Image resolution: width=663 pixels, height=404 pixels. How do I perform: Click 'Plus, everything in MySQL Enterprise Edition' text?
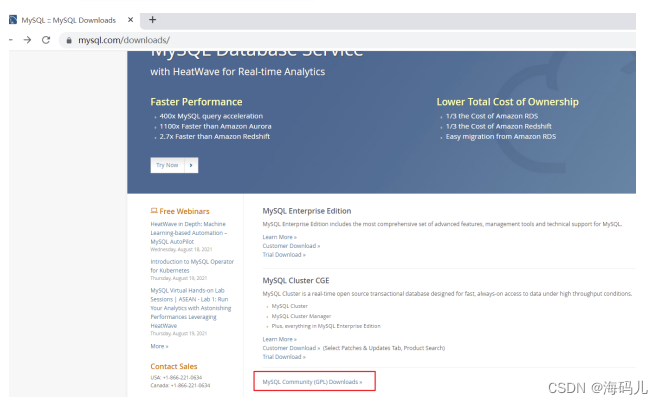click(x=326, y=326)
